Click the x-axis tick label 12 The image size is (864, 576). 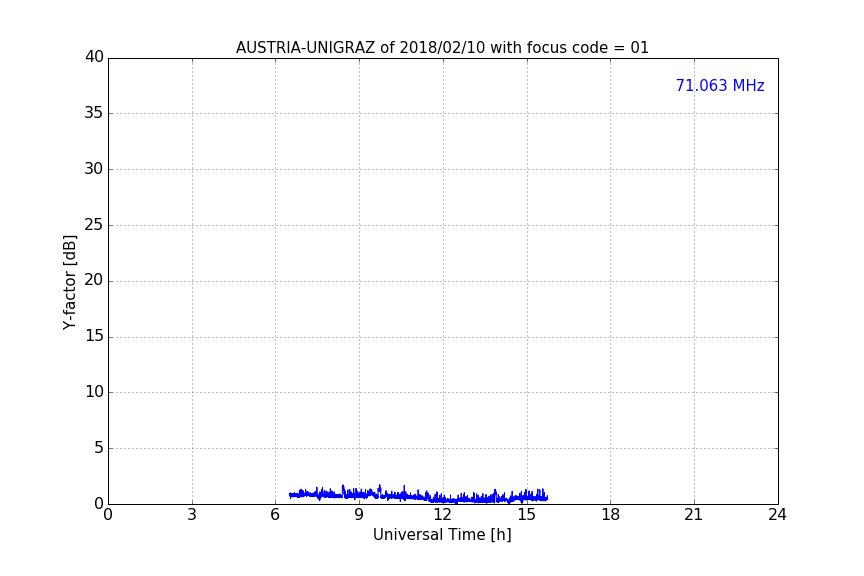(x=443, y=515)
